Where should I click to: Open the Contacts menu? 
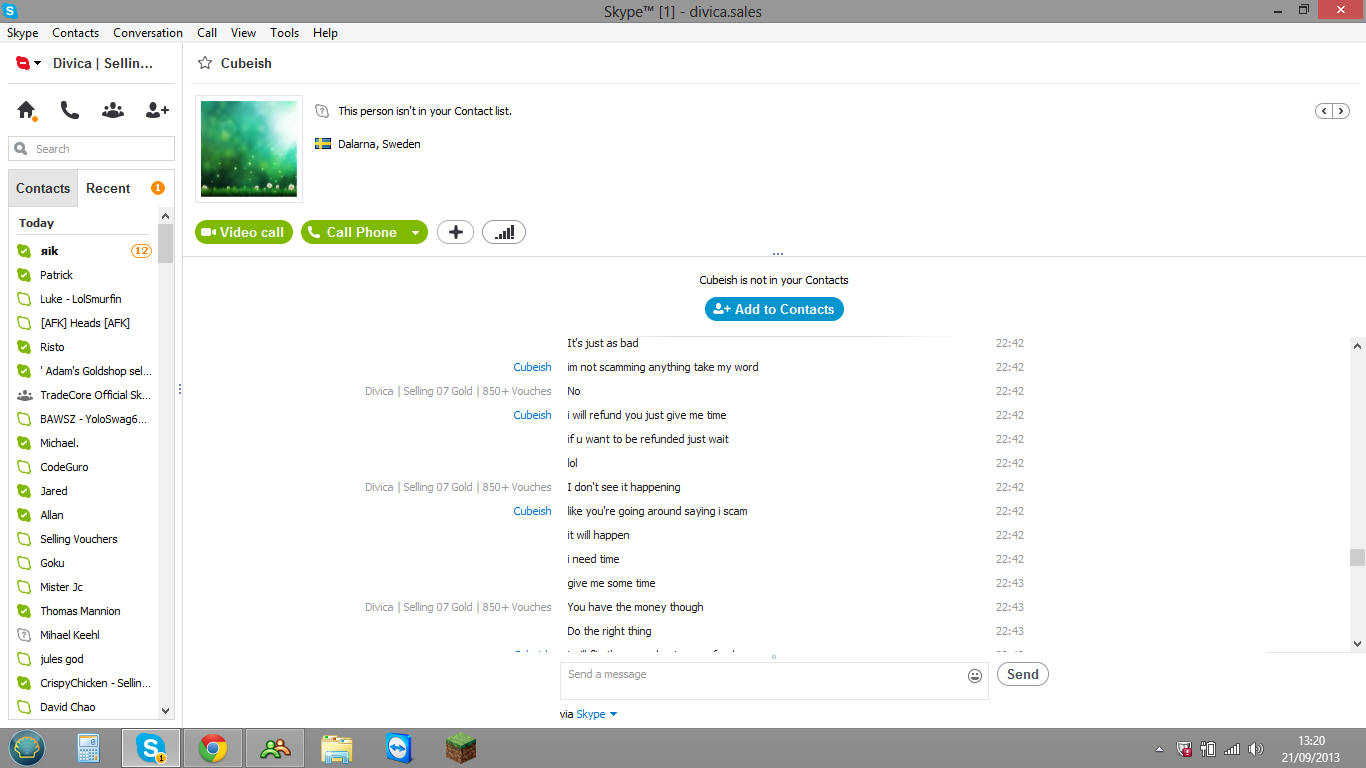75,33
